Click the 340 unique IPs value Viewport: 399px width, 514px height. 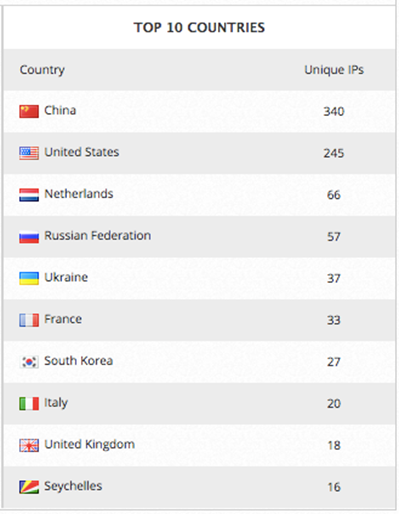click(334, 111)
